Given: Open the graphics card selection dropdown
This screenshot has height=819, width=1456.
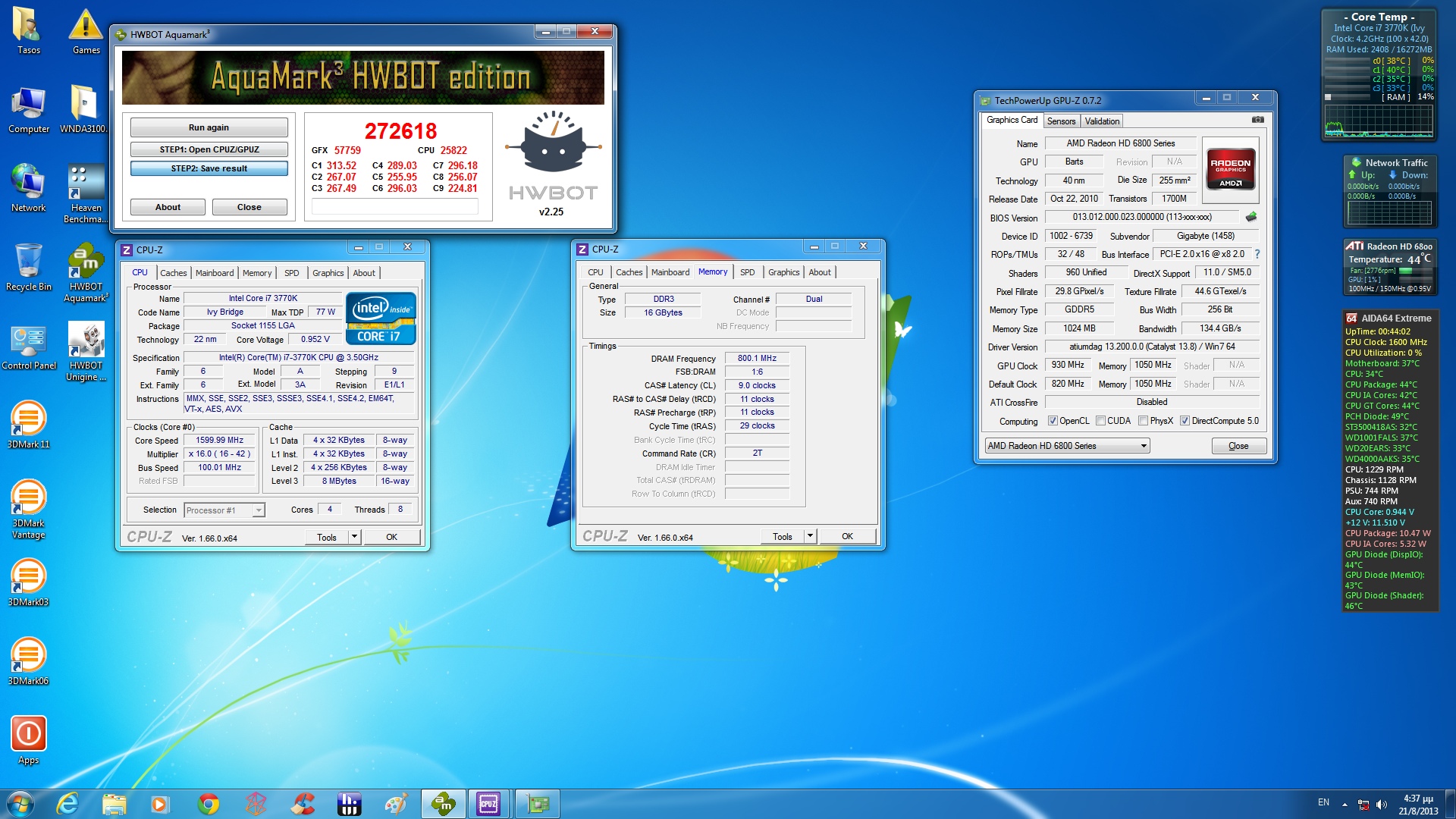Looking at the screenshot, I should (x=1067, y=446).
